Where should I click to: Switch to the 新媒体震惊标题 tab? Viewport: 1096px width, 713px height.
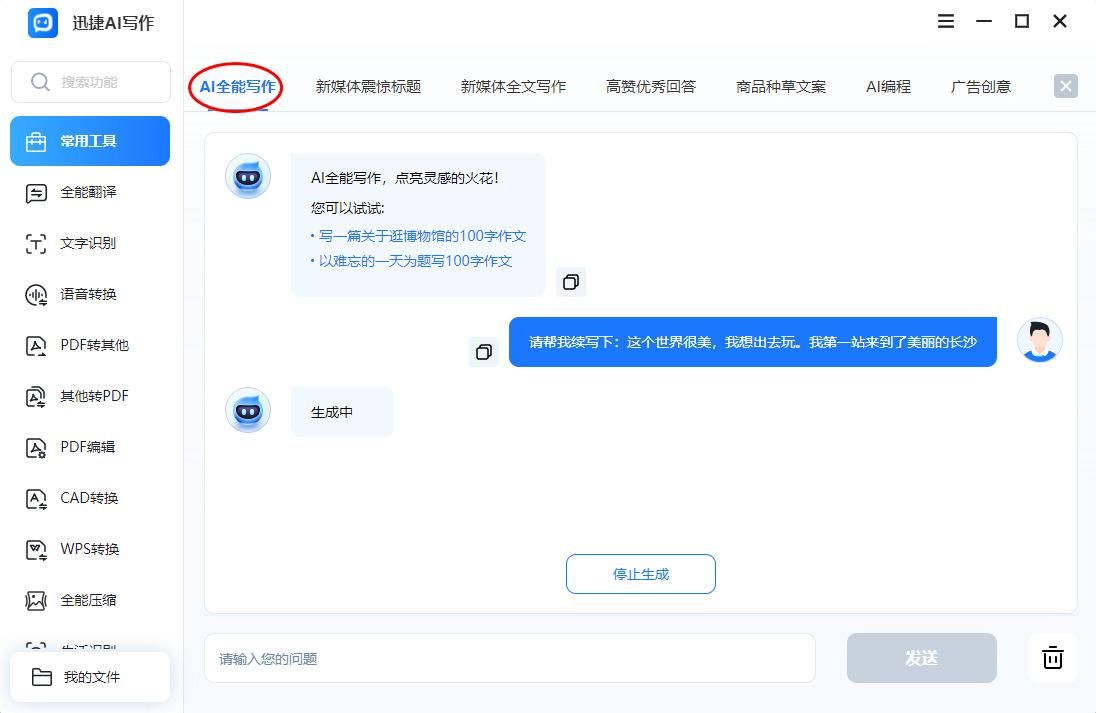368,87
